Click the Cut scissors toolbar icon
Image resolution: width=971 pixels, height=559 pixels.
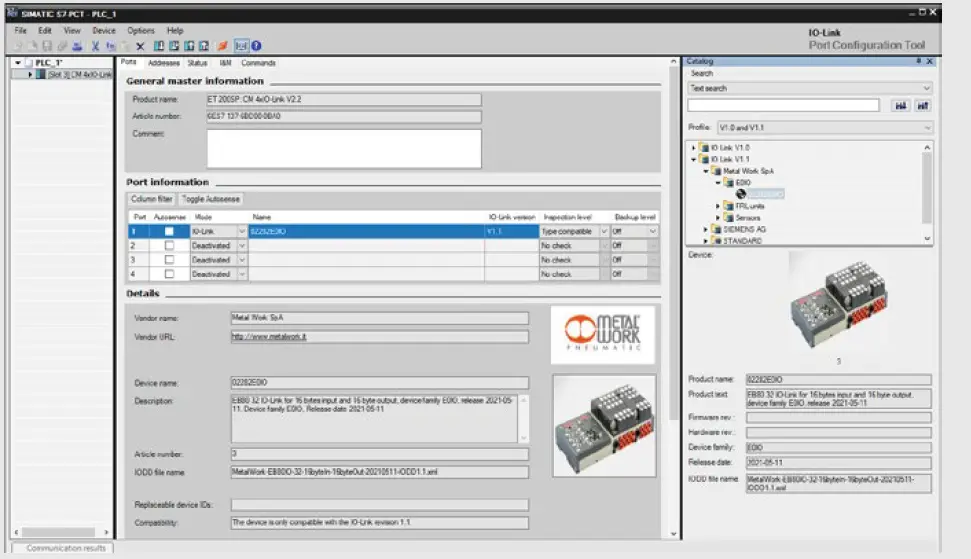pyautogui.click(x=96, y=46)
